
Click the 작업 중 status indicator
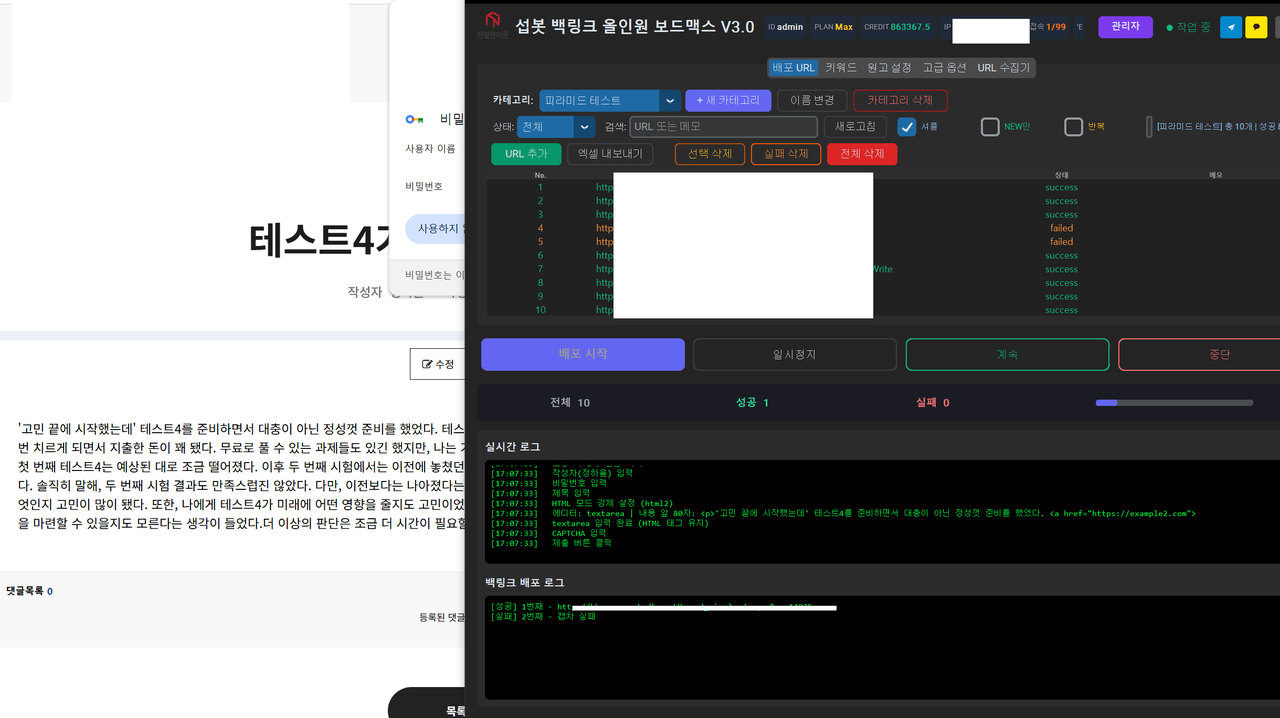point(1188,27)
